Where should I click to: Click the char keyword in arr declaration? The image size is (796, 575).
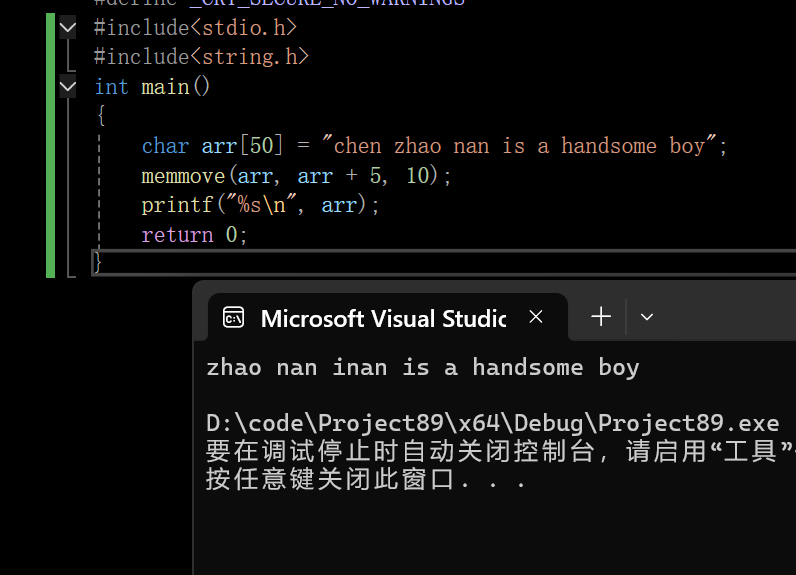point(165,146)
